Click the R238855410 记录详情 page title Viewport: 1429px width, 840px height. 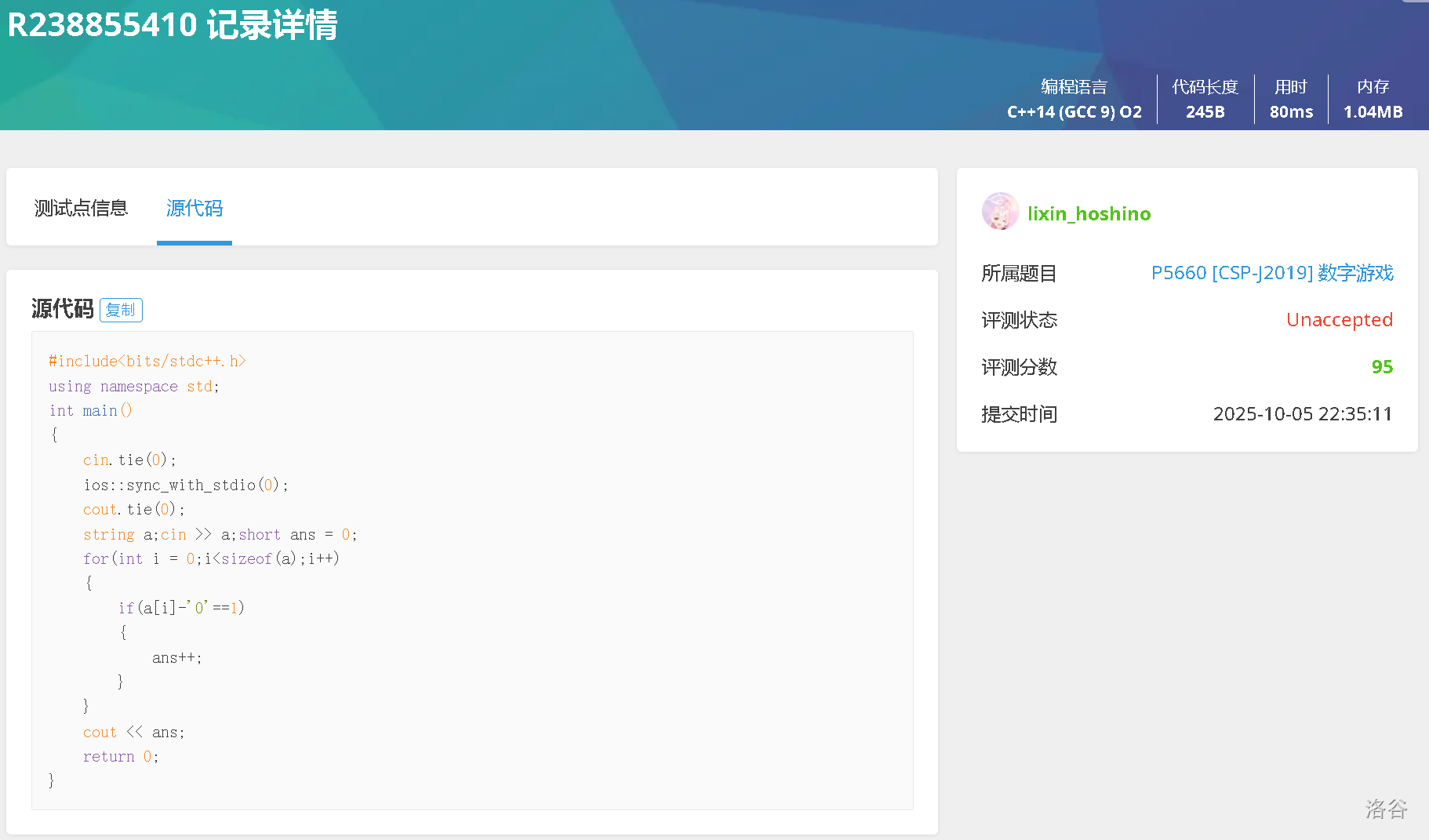pos(173,25)
